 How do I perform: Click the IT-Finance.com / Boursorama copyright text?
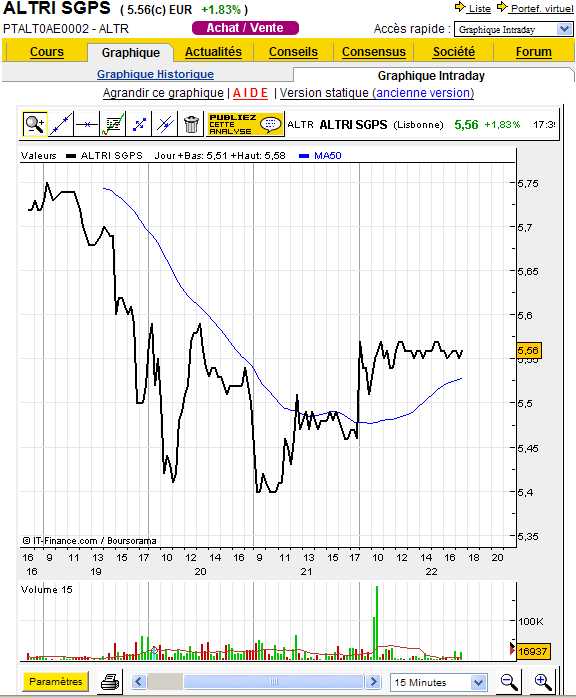point(89,540)
